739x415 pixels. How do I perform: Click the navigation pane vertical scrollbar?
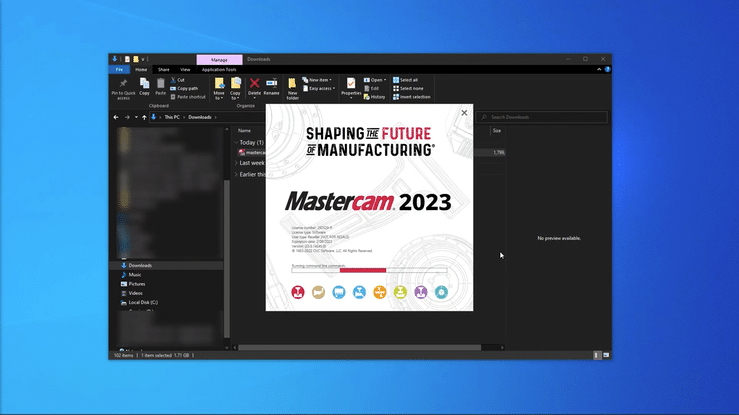pyautogui.click(x=227, y=259)
